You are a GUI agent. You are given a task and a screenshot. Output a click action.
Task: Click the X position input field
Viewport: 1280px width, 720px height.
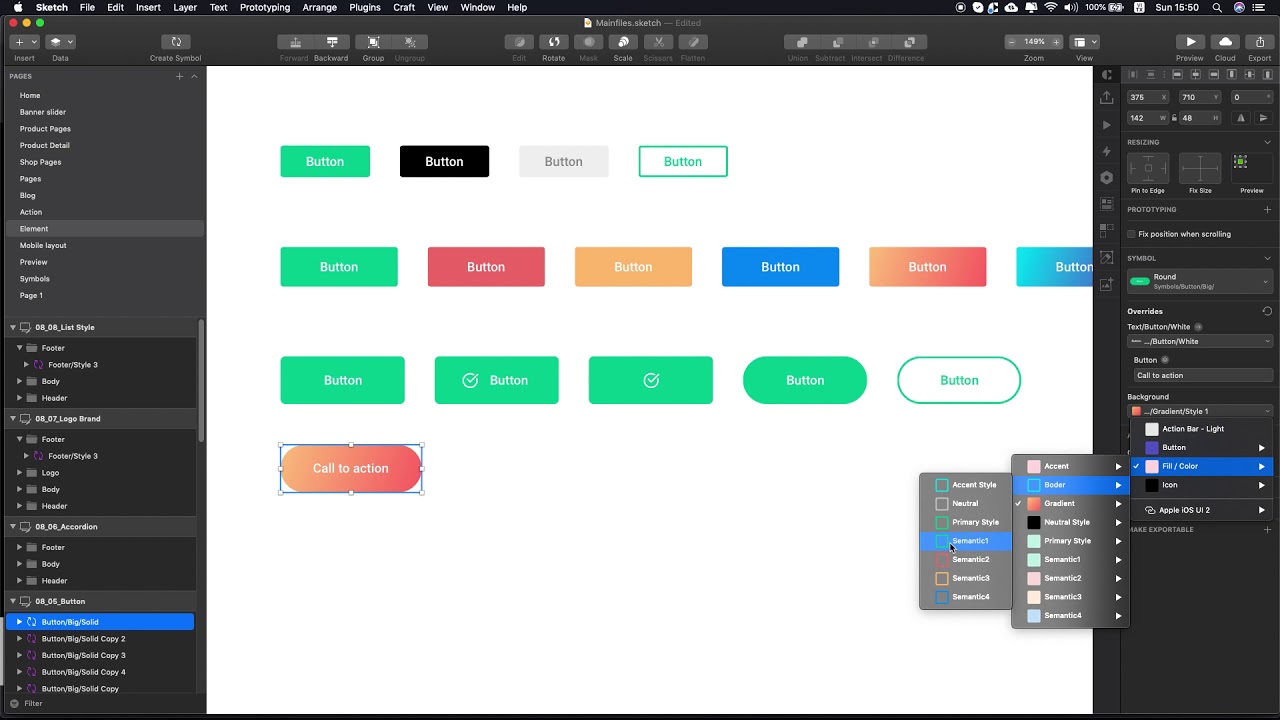pyautogui.click(x=1148, y=97)
